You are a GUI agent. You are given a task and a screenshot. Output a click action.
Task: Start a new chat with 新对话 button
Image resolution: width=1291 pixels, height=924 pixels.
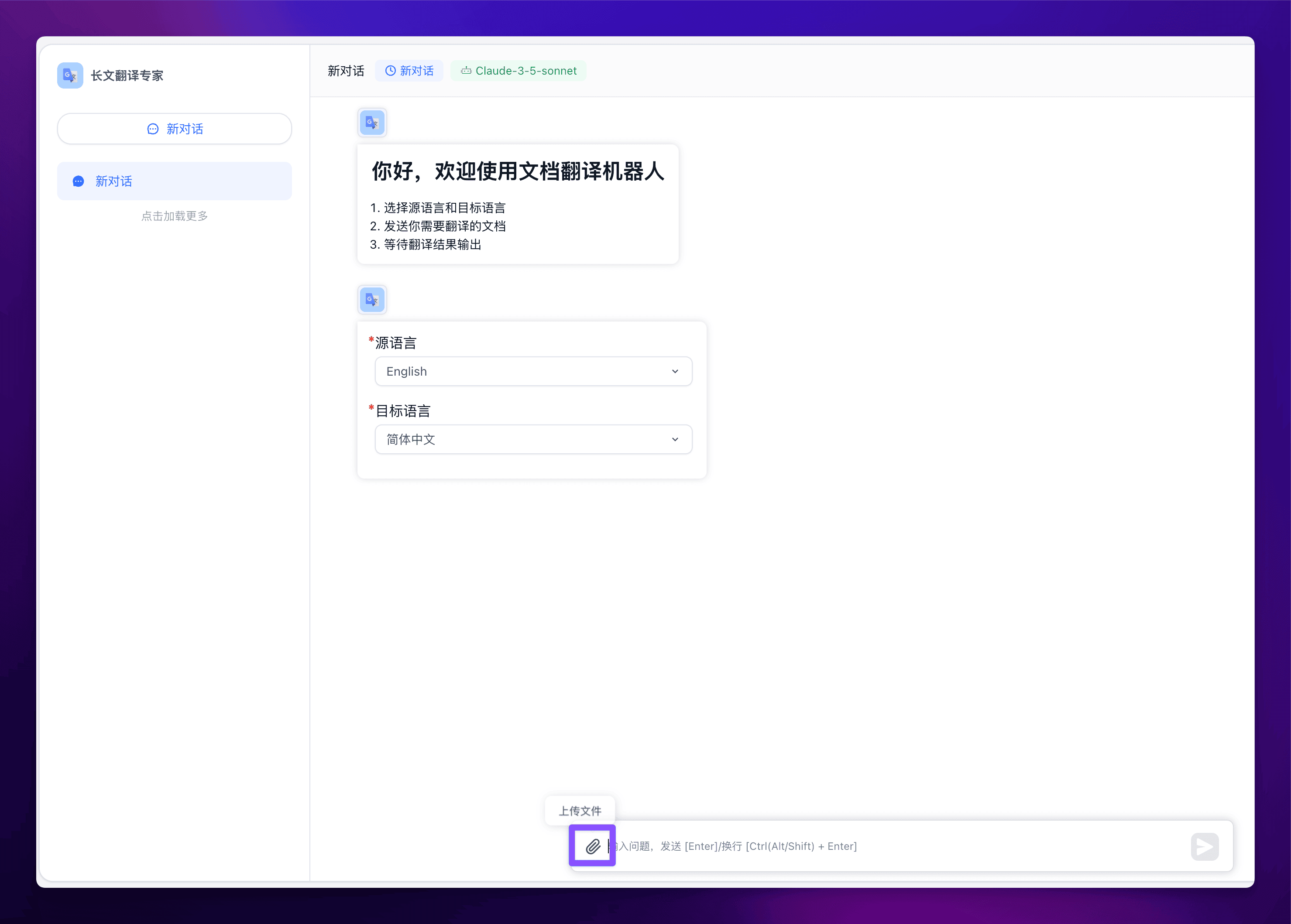tap(174, 129)
